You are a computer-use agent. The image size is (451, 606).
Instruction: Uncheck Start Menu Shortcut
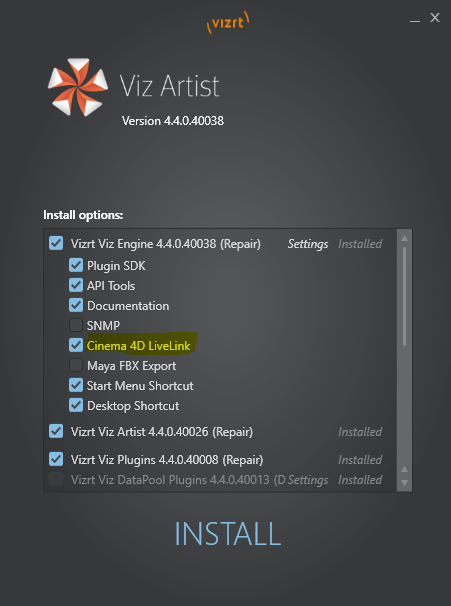(x=76, y=385)
